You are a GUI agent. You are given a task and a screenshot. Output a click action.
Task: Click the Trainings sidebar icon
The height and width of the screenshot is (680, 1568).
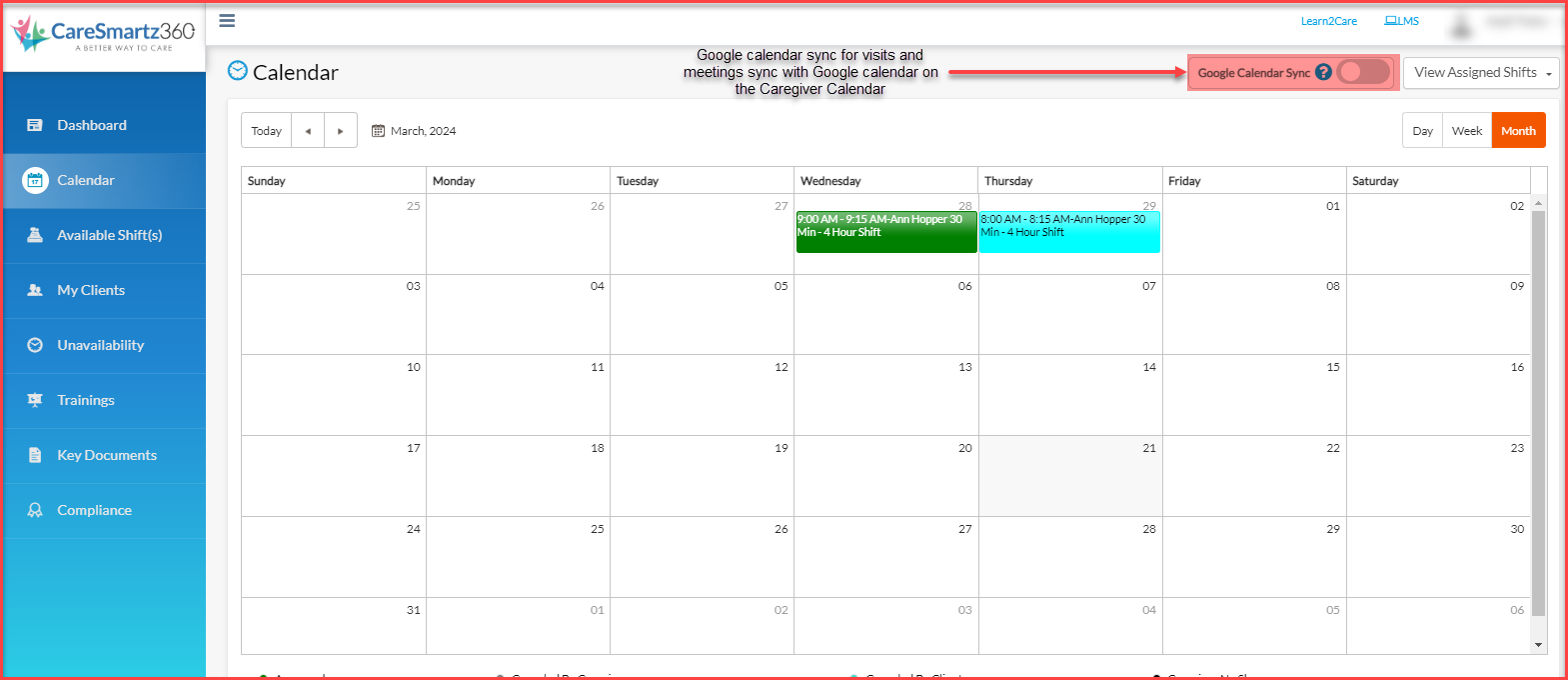tap(35, 400)
